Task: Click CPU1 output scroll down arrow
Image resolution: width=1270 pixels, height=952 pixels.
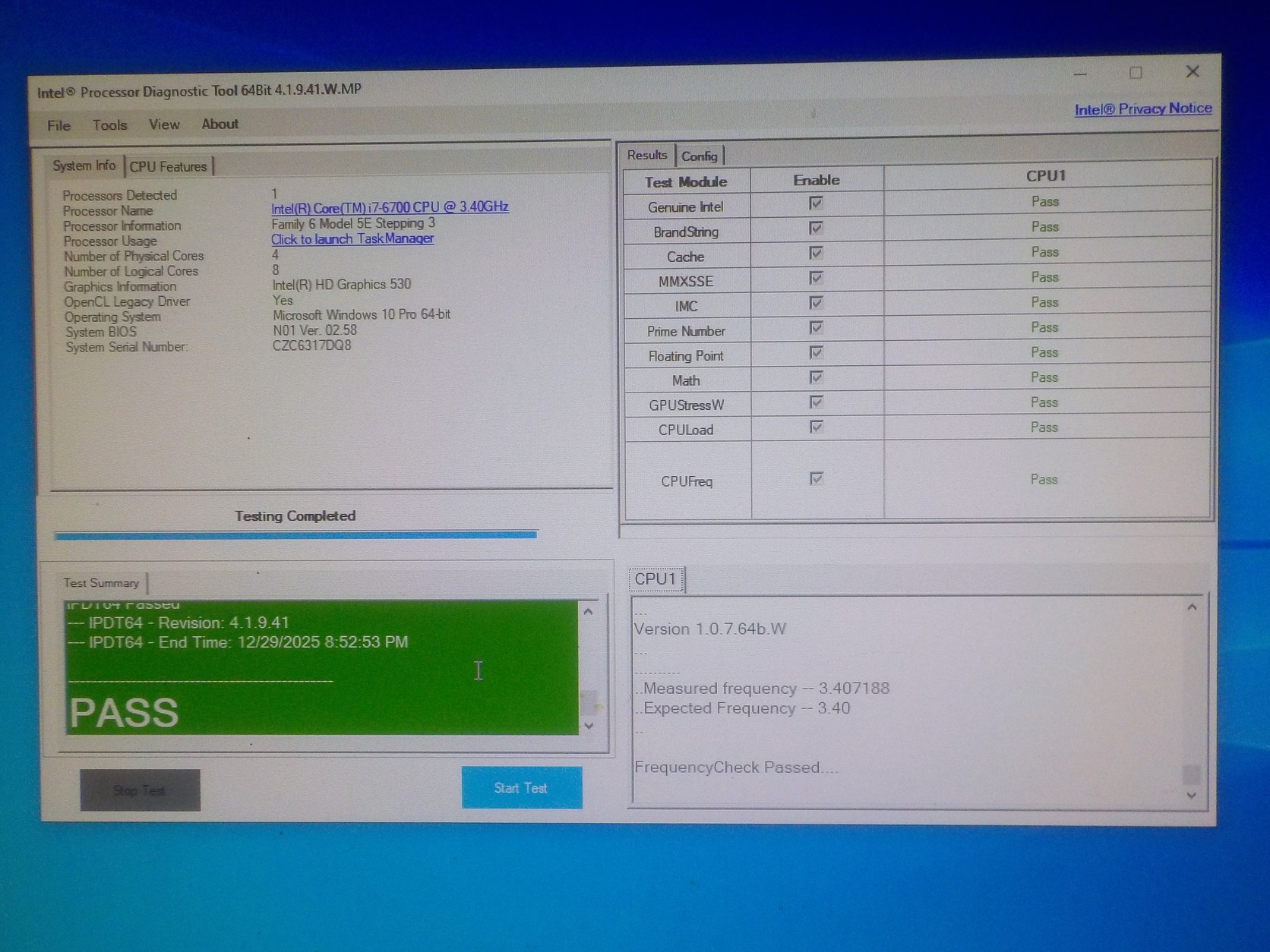Action: [x=1191, y=795]
